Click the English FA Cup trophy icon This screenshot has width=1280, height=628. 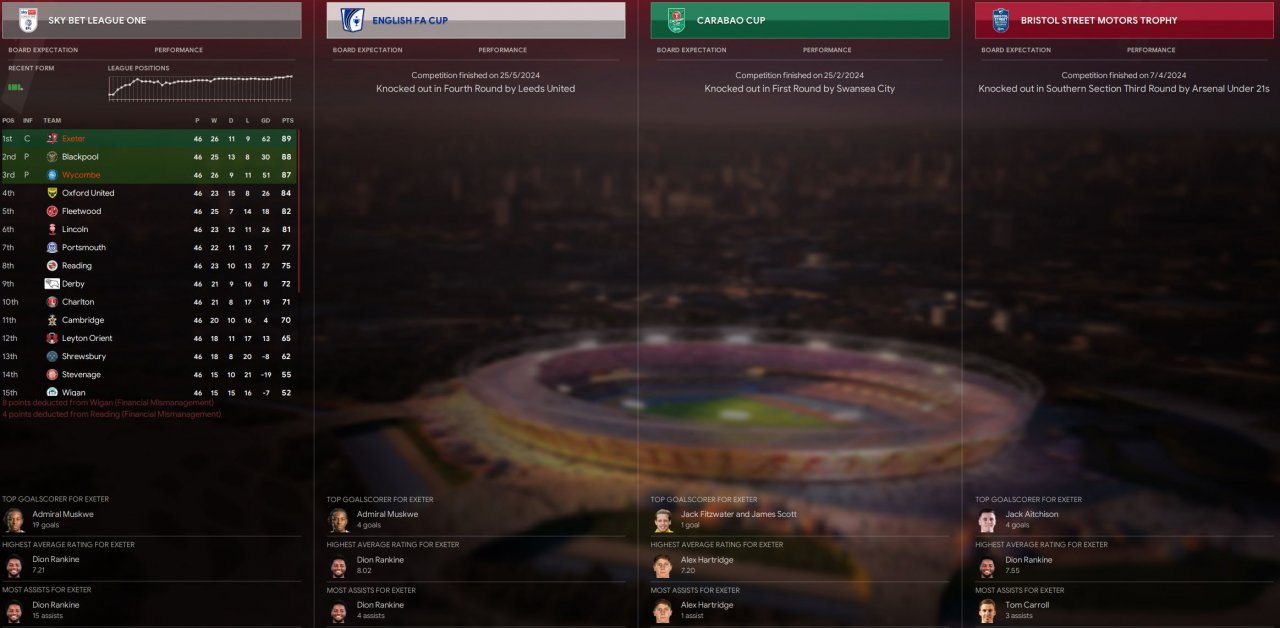coord(352,20)
